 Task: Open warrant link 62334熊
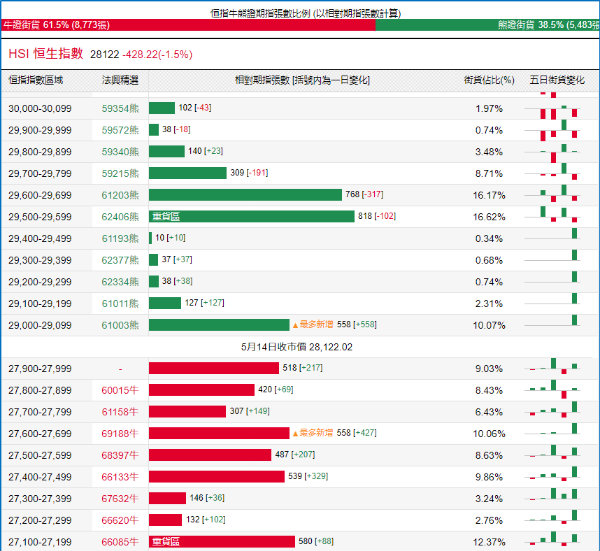coord(120,282)
